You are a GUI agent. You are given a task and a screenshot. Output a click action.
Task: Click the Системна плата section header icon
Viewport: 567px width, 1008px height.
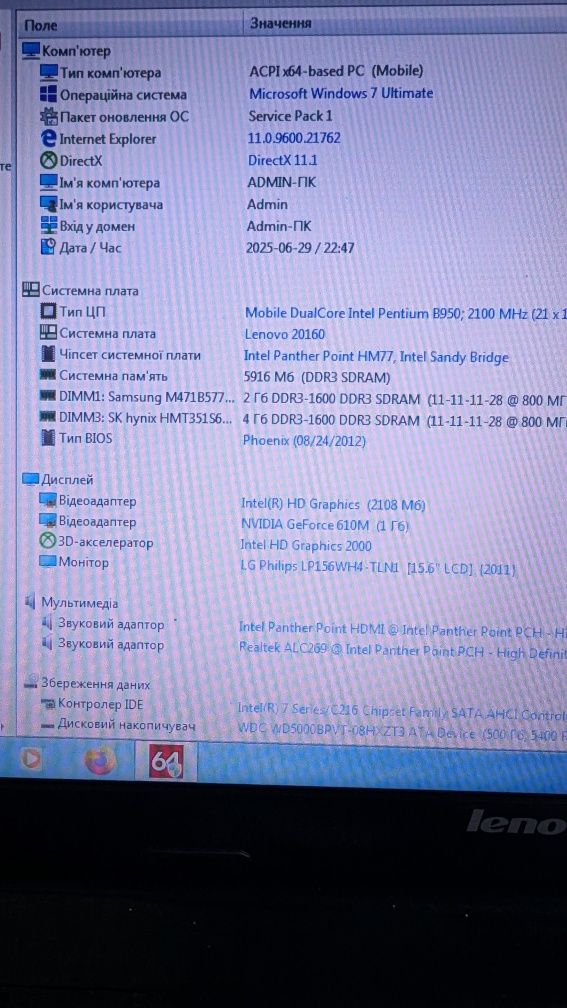(x=31, y=290)
